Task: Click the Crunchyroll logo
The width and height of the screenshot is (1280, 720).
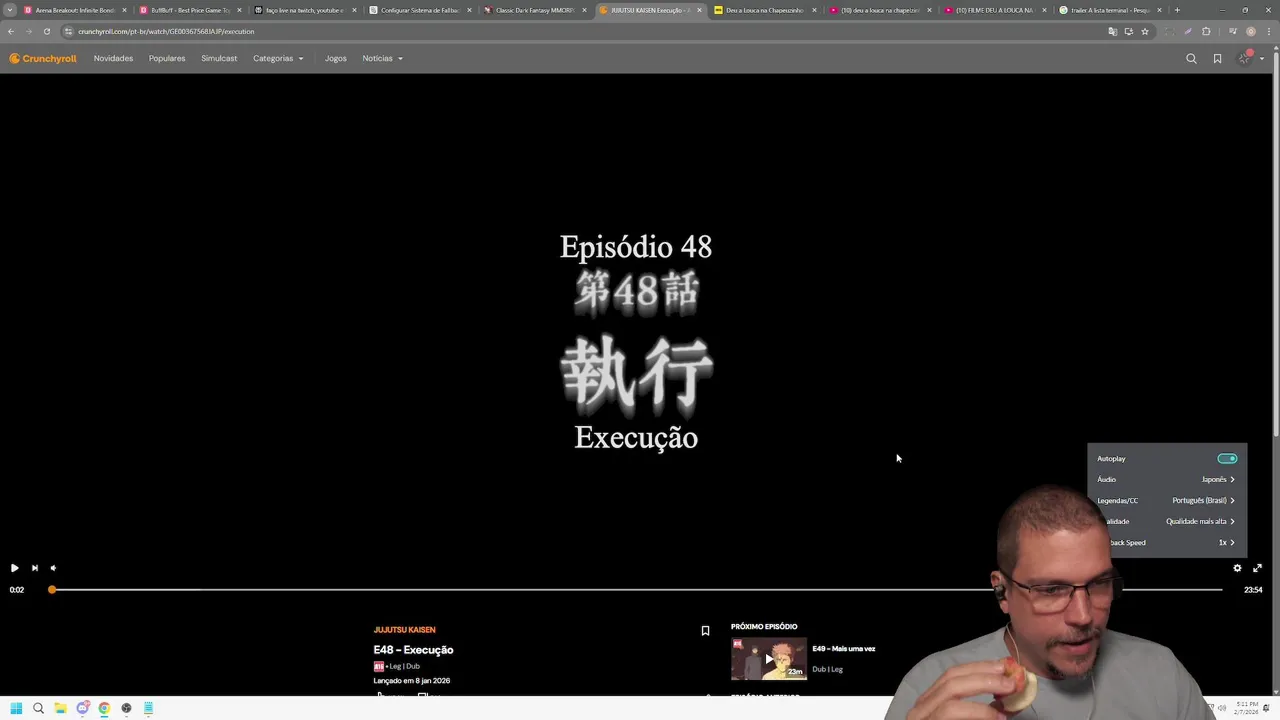Action: [43, 59]
